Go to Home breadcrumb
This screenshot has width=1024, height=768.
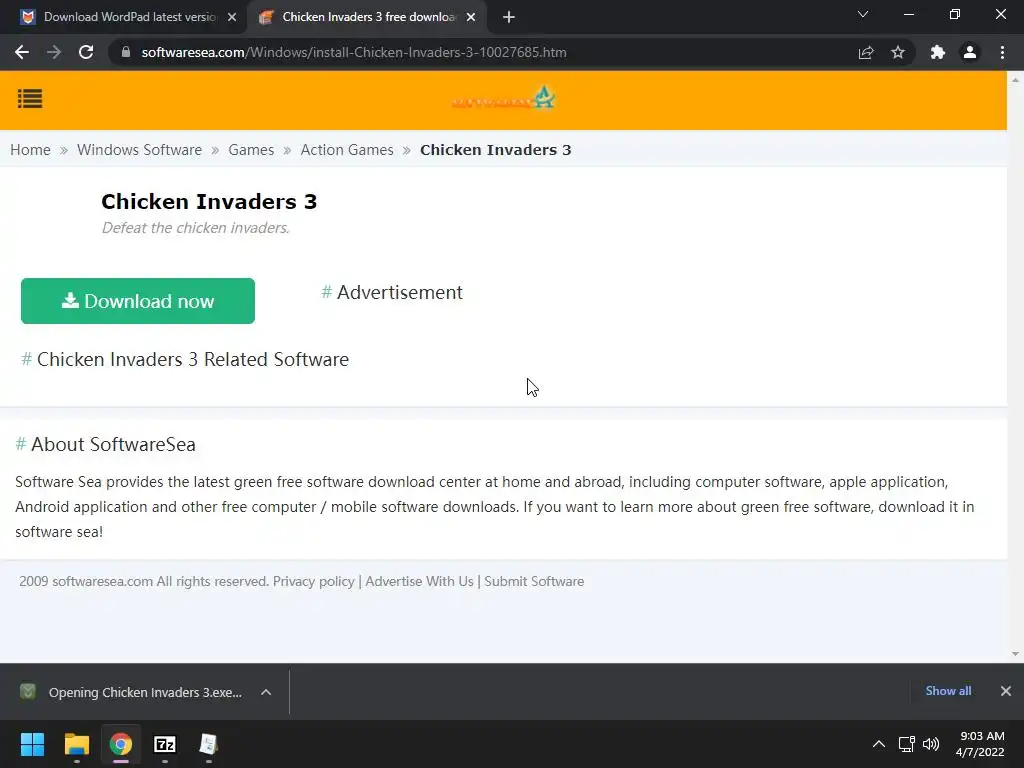30,150
